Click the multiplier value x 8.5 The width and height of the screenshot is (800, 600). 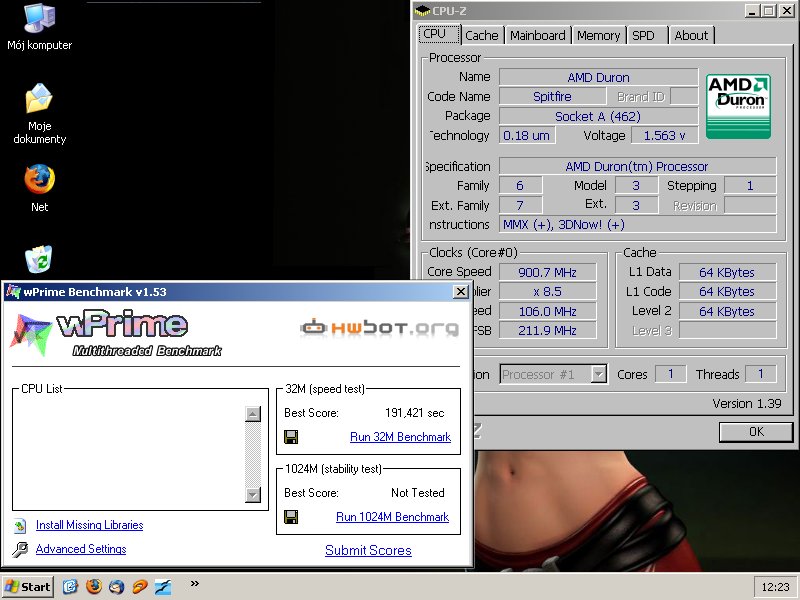pos(547,291)
